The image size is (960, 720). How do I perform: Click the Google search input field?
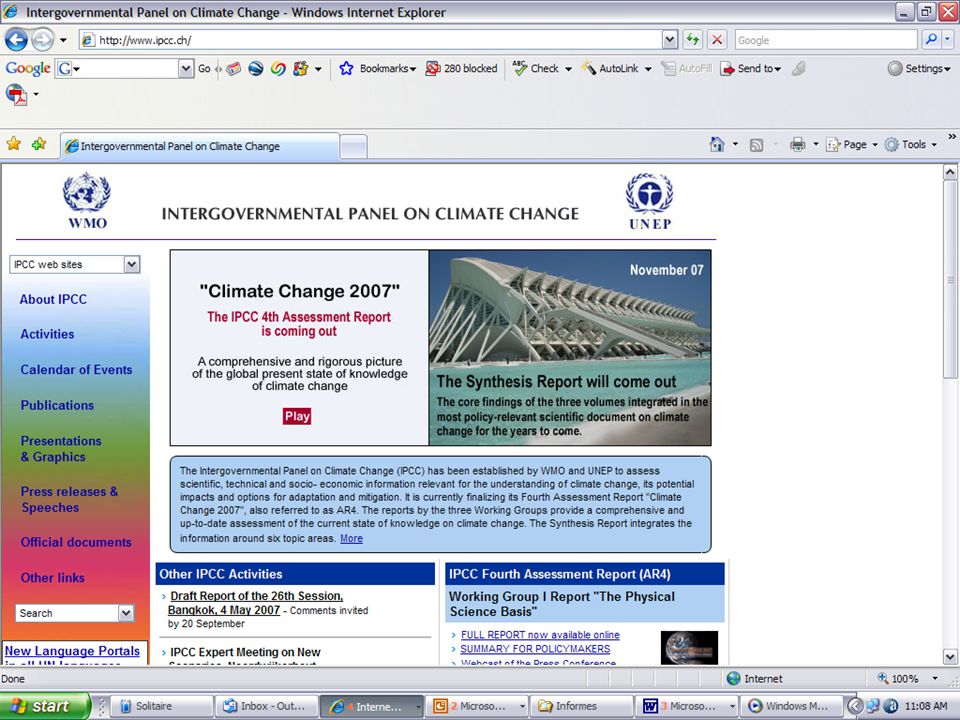click(825, 40)
